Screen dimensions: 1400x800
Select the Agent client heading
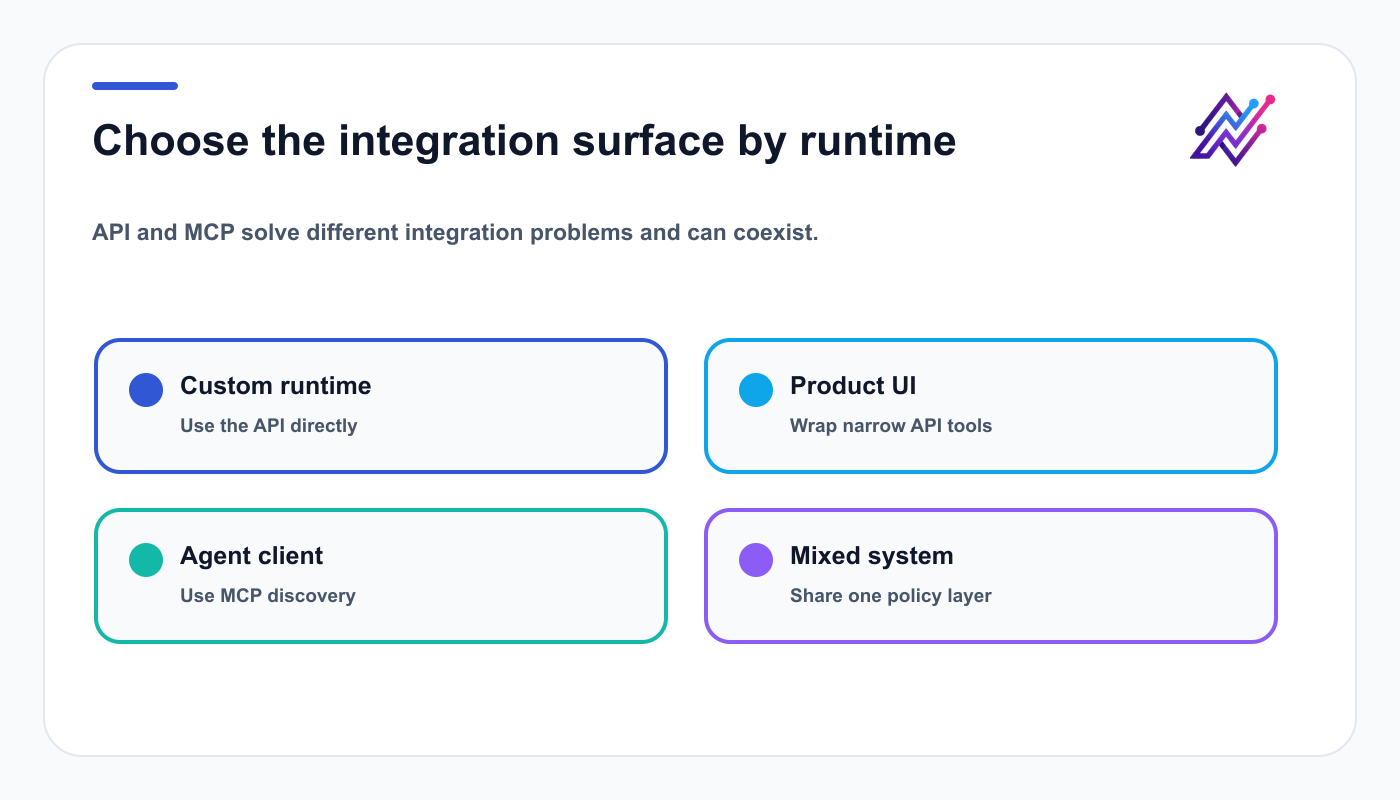pyautogui.click(x=252, y=556)
